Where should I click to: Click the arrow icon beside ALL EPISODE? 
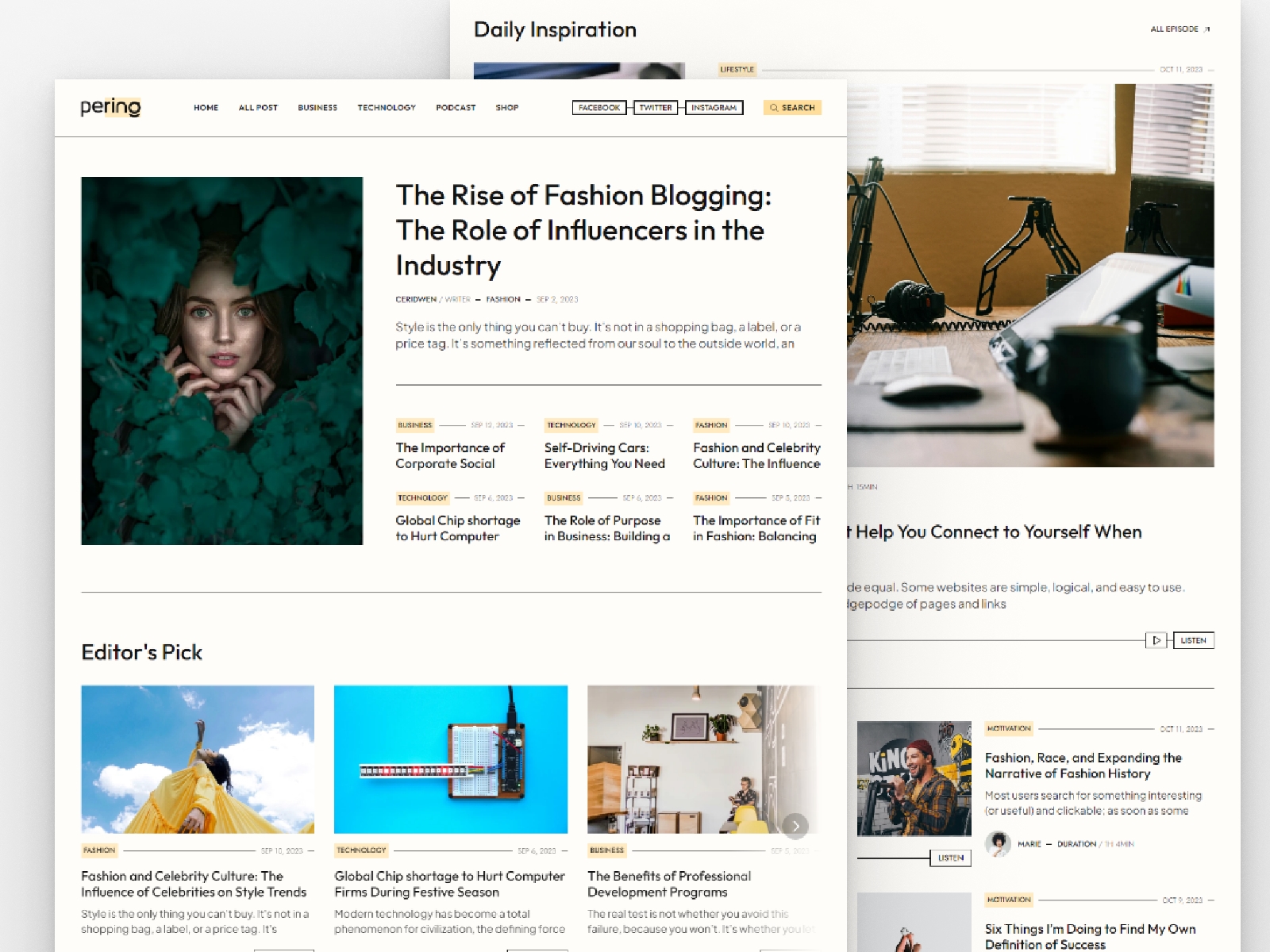[x=1207, y=29]
